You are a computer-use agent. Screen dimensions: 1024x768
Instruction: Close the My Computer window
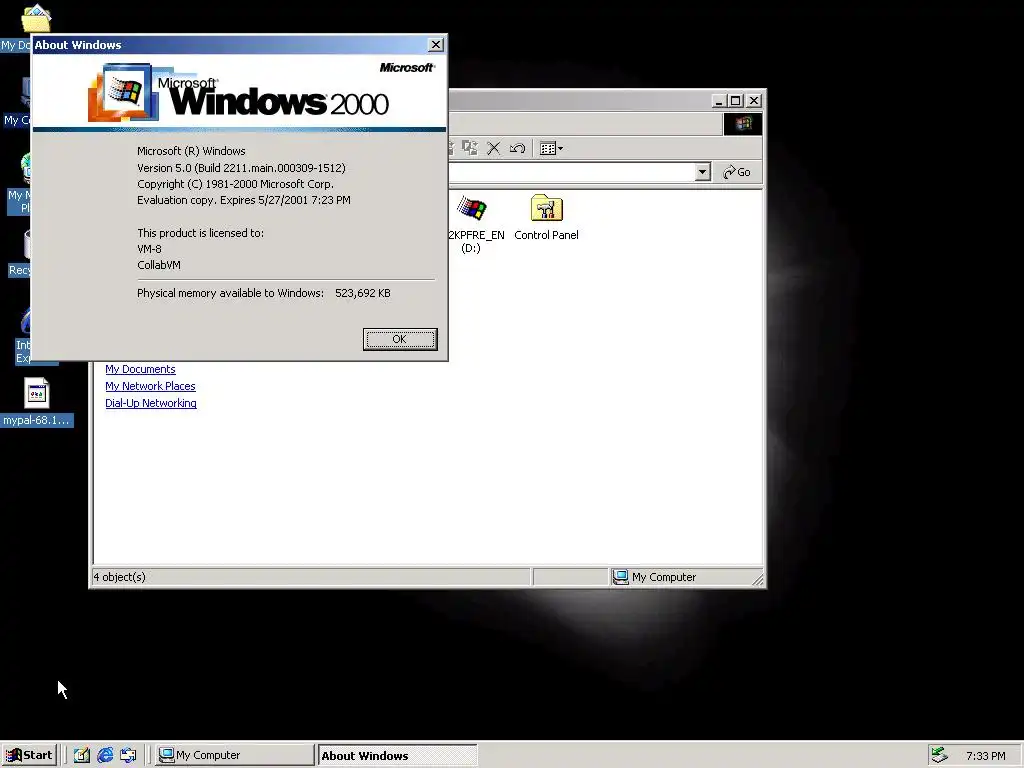(x=754, y=101)
